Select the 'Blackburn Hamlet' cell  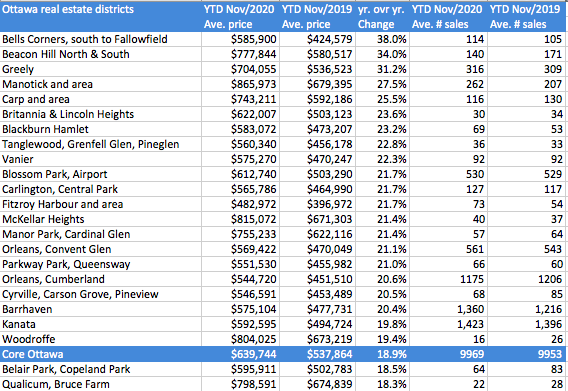point(101,129)
